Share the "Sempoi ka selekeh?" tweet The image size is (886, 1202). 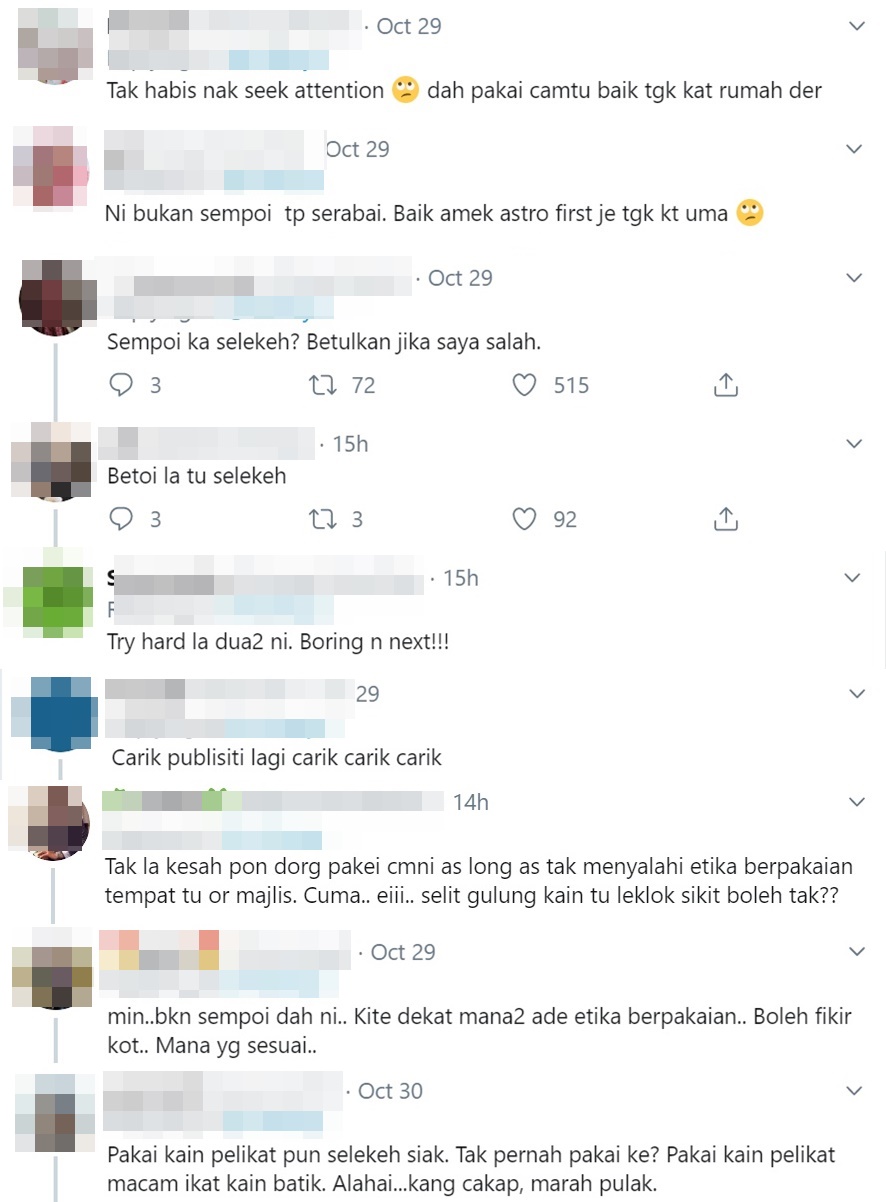click(726, 384)
